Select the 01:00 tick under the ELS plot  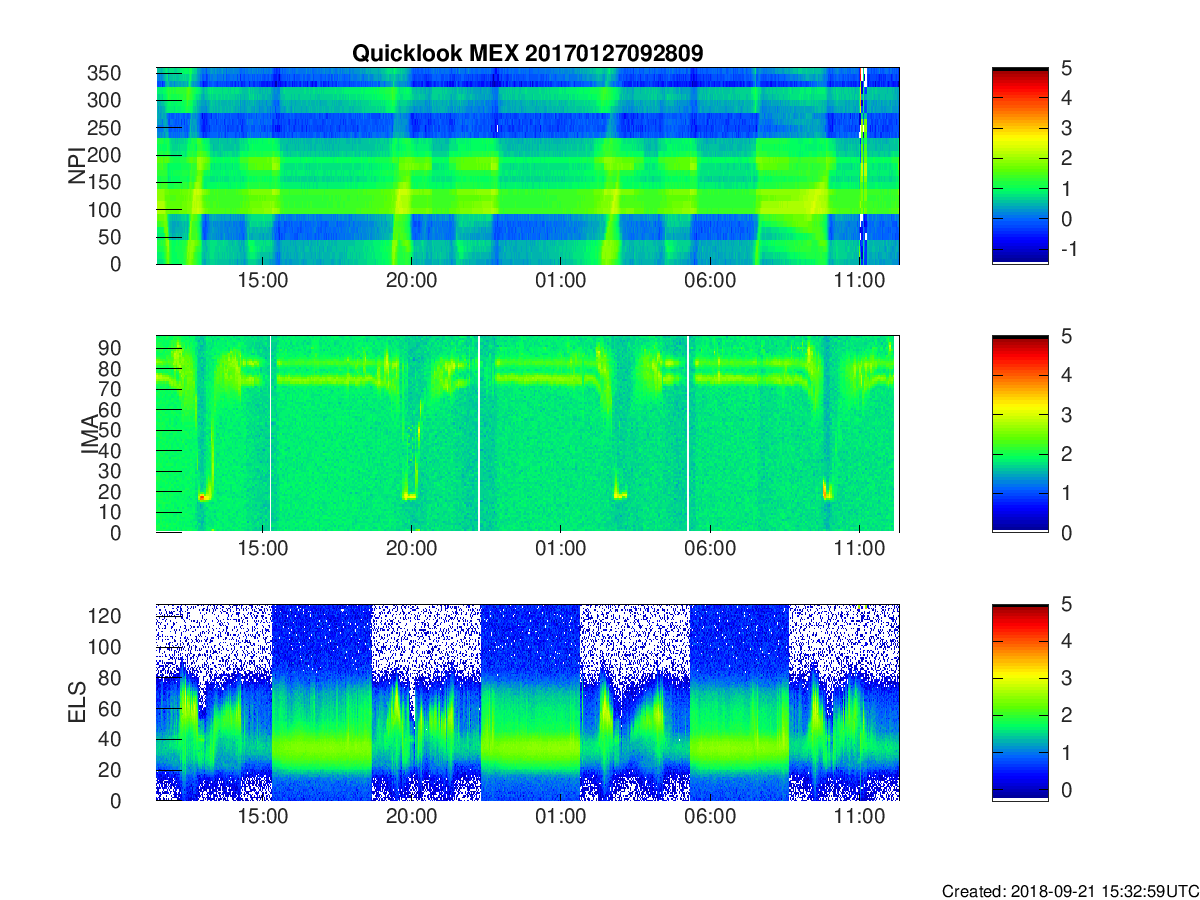(560, 817)
